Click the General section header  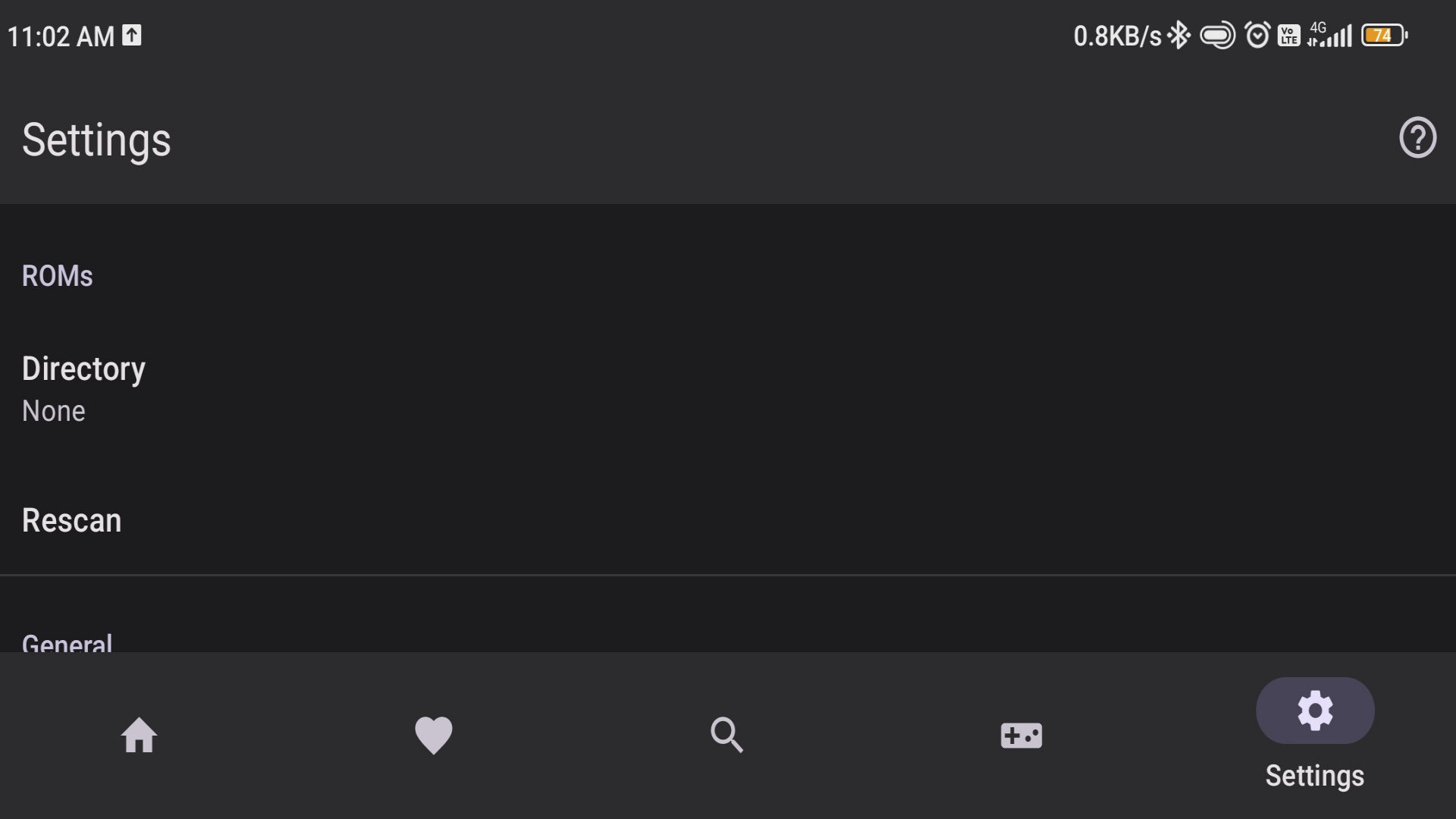(x=67, y=643)
